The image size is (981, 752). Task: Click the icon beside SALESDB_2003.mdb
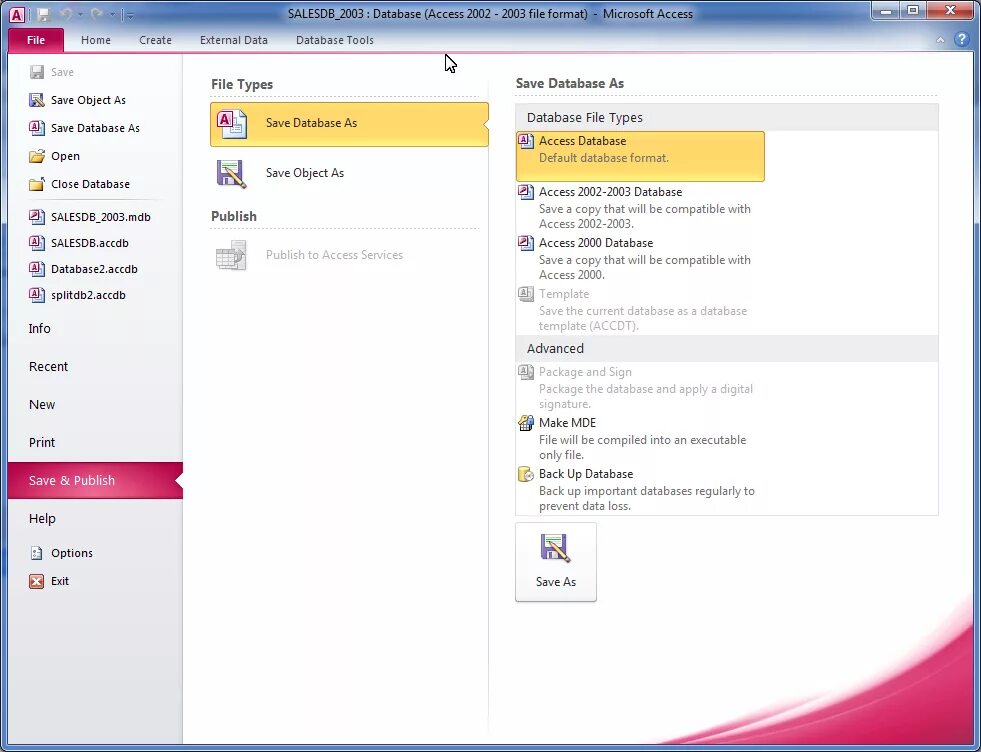(37, 216)
